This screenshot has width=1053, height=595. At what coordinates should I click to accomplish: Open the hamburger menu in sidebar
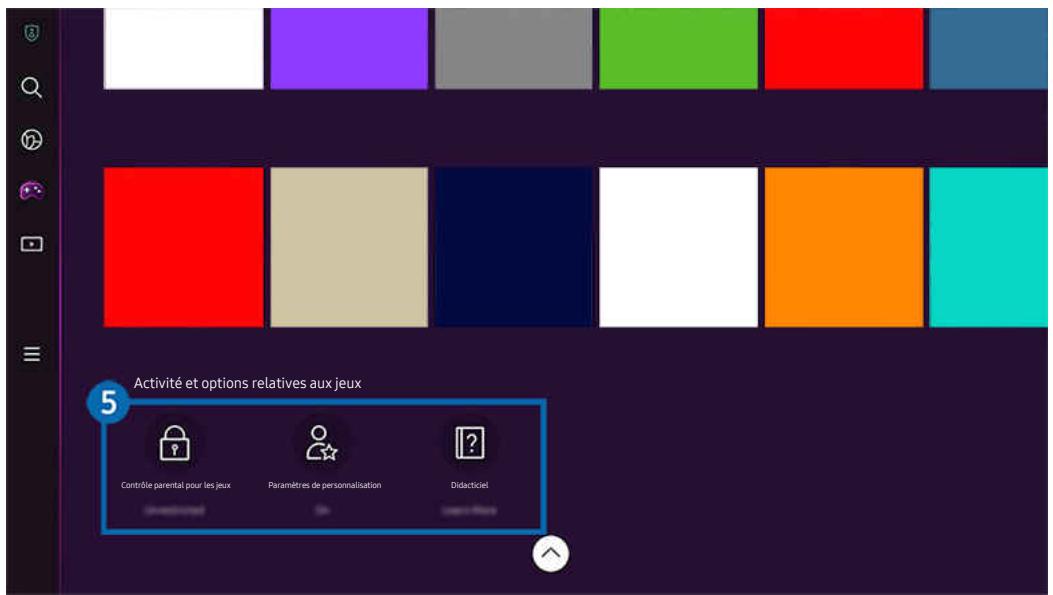tap(32, 354)
